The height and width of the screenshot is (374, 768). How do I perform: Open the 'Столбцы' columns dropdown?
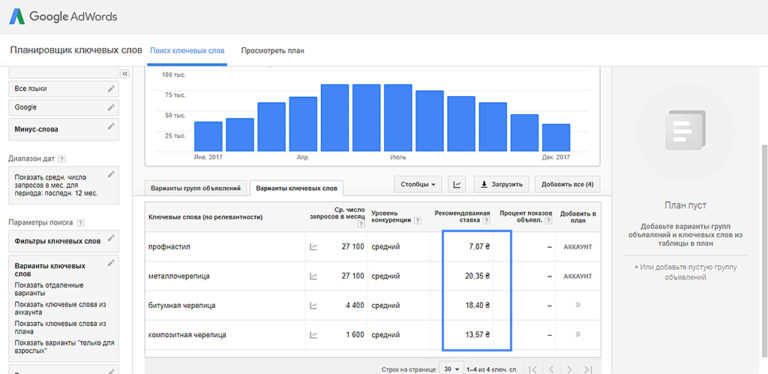(x=418, y=185)
